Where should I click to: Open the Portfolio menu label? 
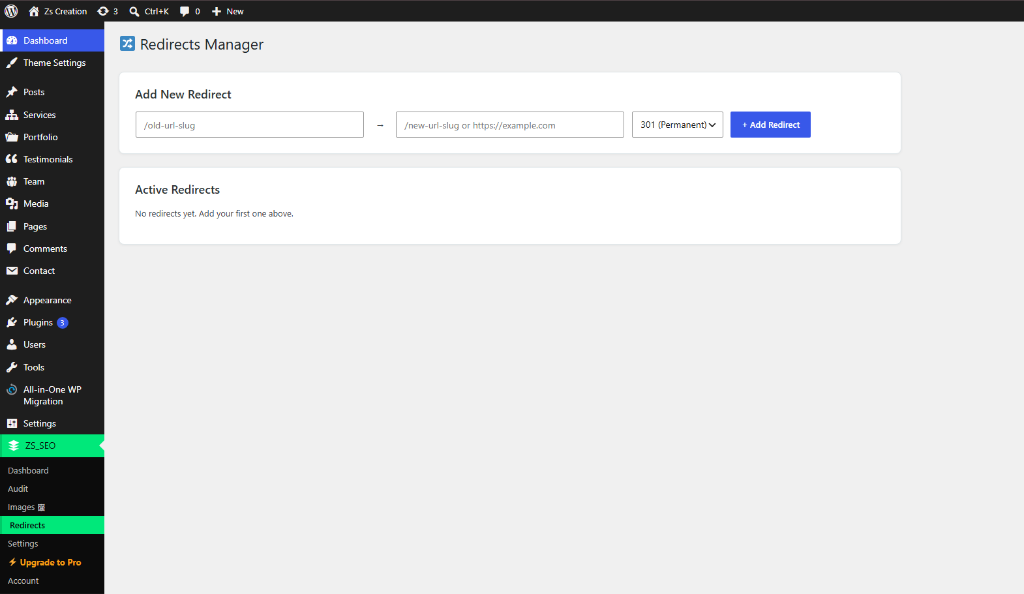pyautogui.click(x=40, y=137)
